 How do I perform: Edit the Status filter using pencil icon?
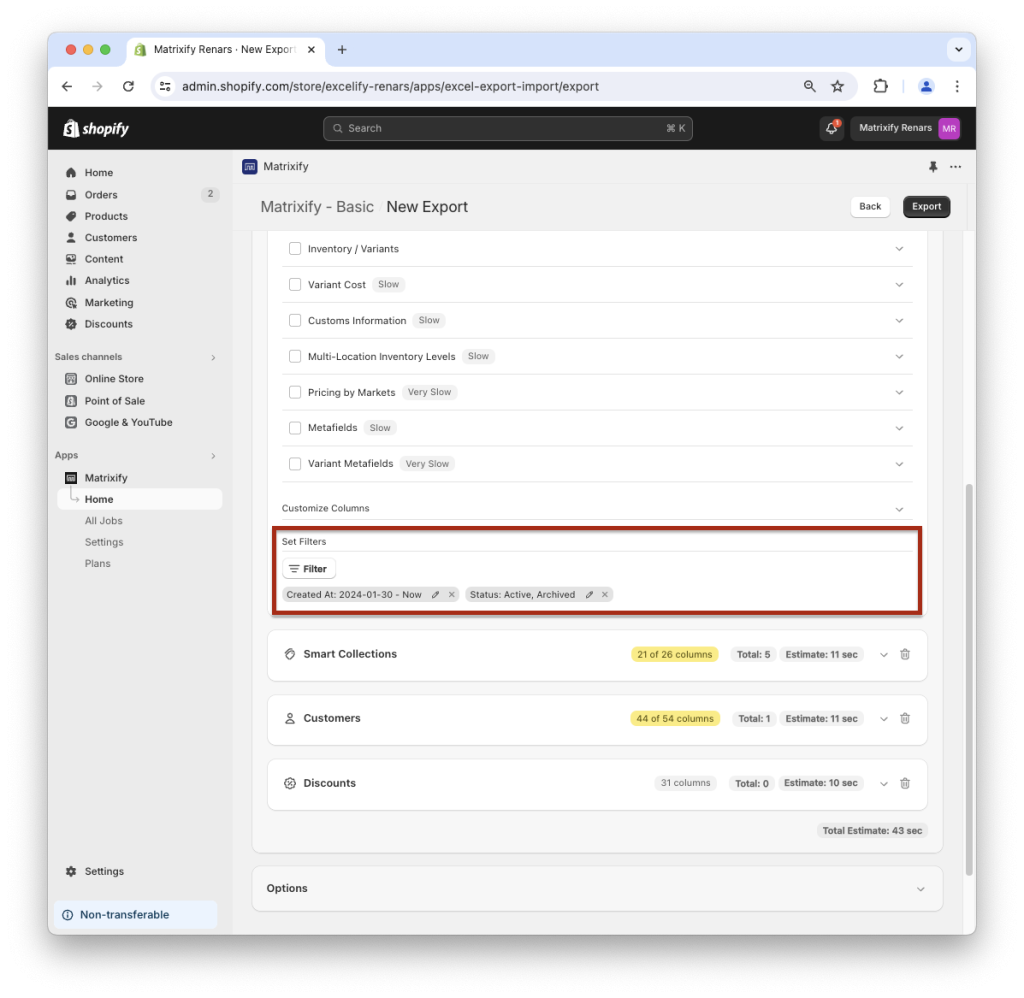[x=588, y=594]
